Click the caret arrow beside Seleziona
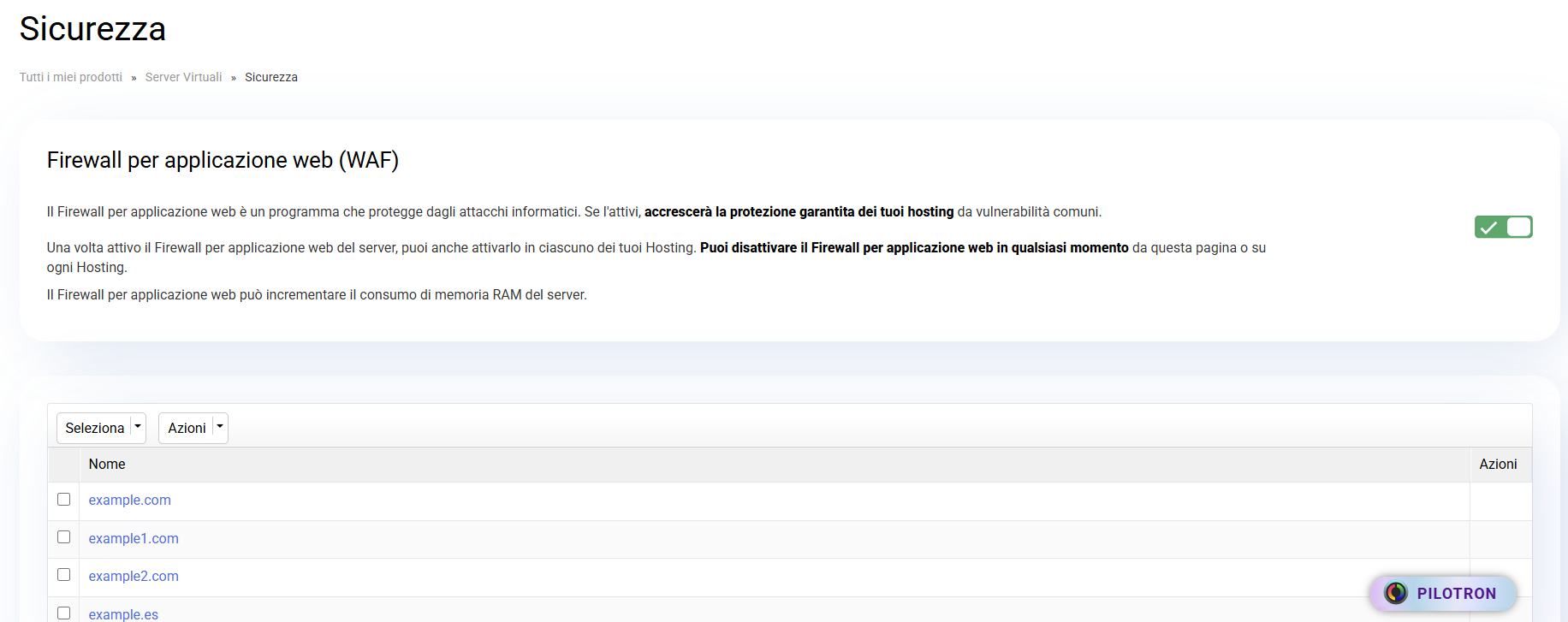The width and height of the screenshot is (1568, 622). pos(137,427)
